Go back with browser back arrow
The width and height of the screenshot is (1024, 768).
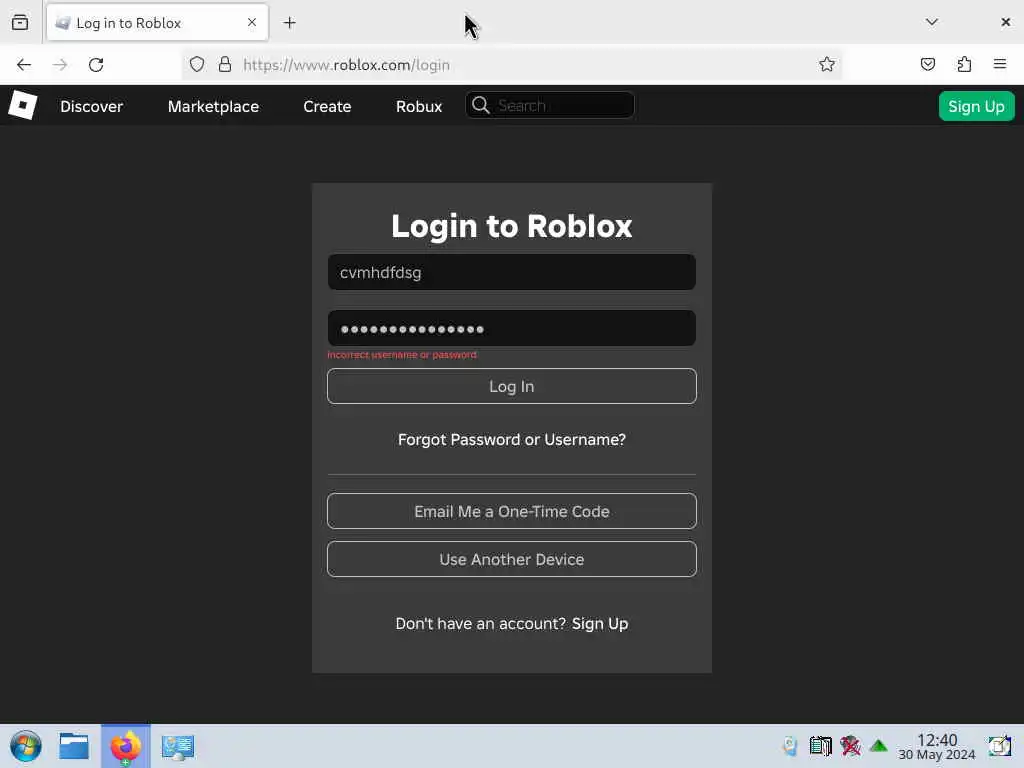(24, 65)
